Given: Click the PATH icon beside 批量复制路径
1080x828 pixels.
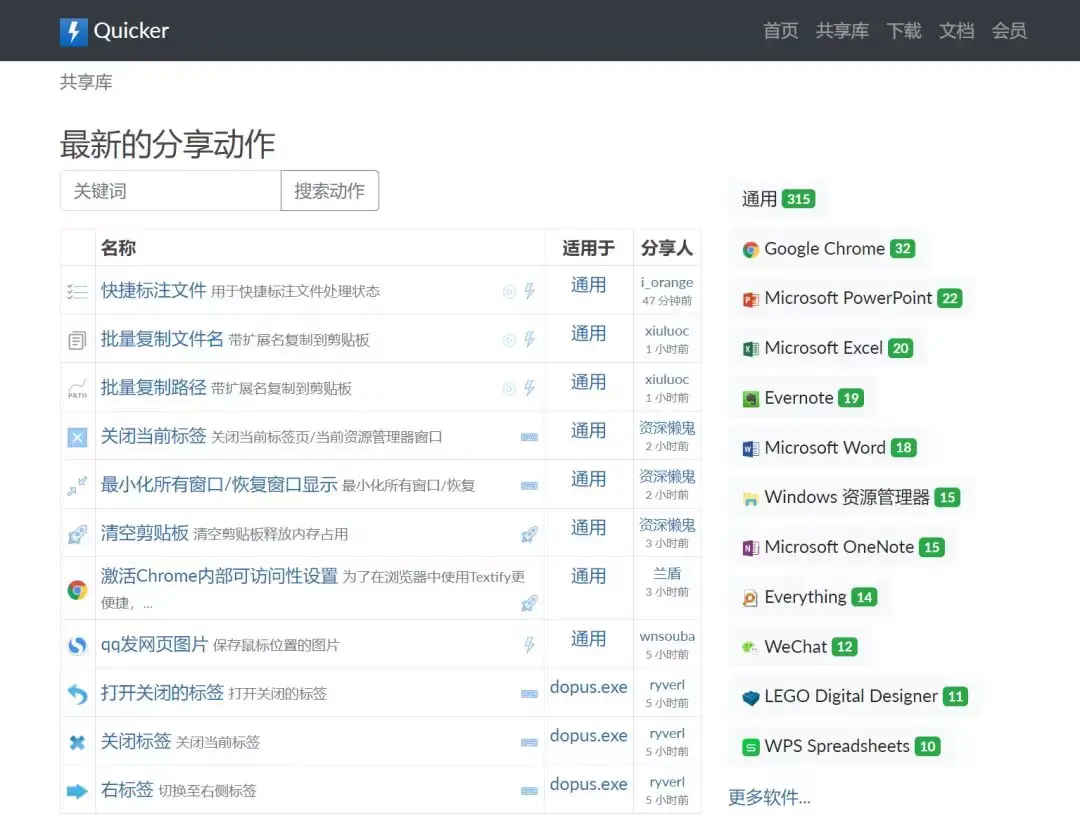Looking at the screenshot, I should pyautogui.click(x=77, y=389).
